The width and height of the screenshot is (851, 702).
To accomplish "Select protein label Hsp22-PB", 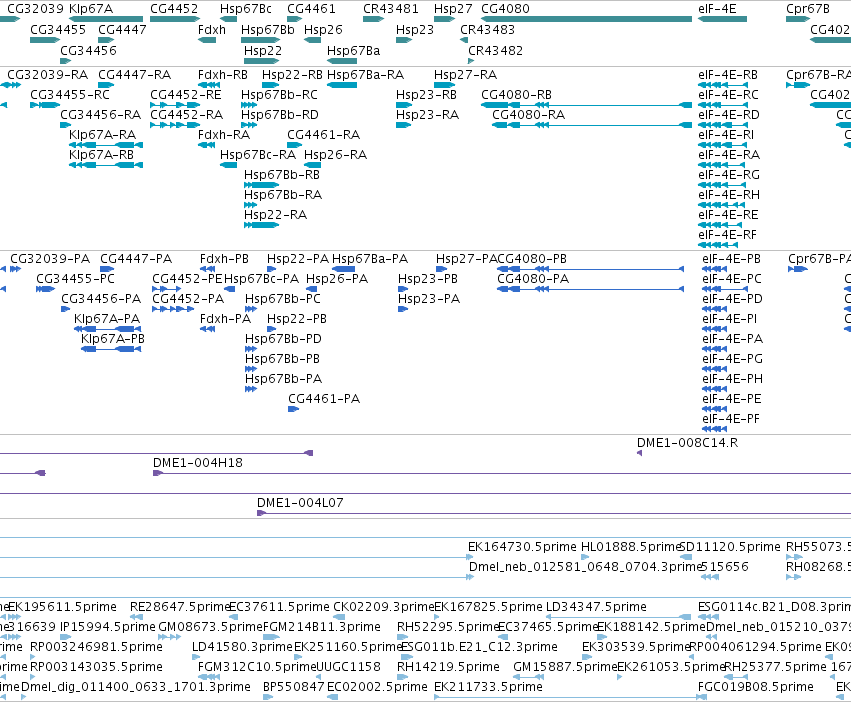I will 296,319.
